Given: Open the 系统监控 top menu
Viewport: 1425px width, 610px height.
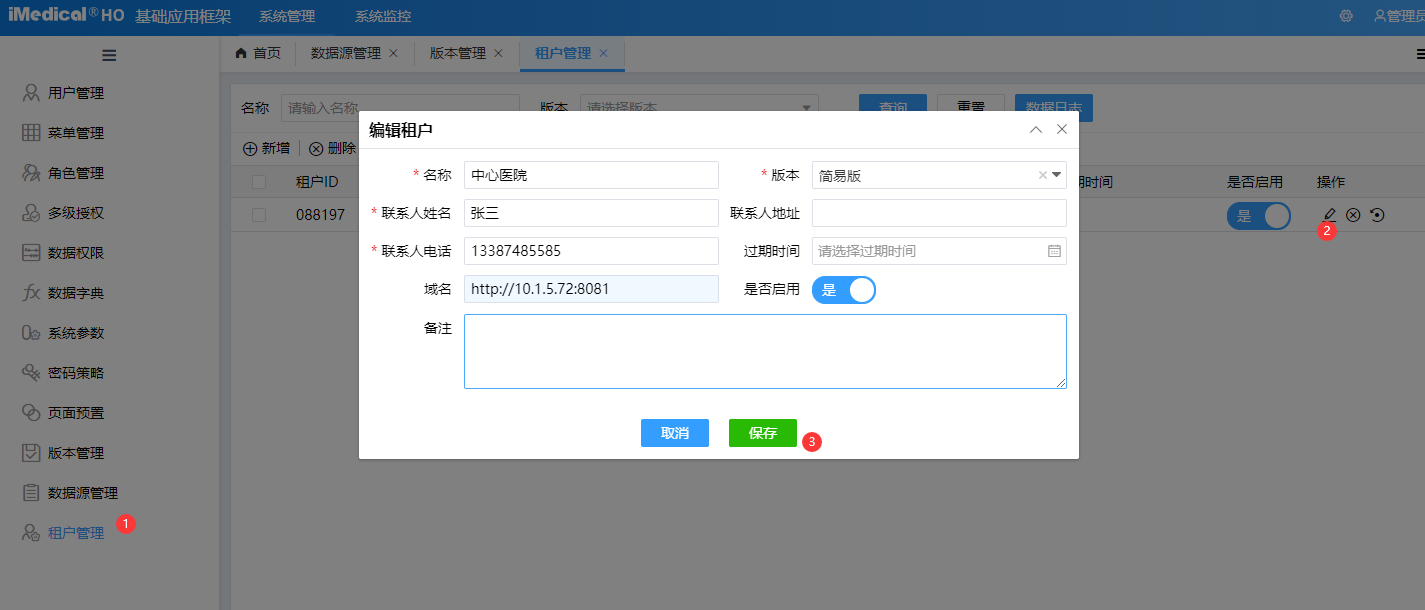Looking at the screenshot, I should tap(382, 17).
